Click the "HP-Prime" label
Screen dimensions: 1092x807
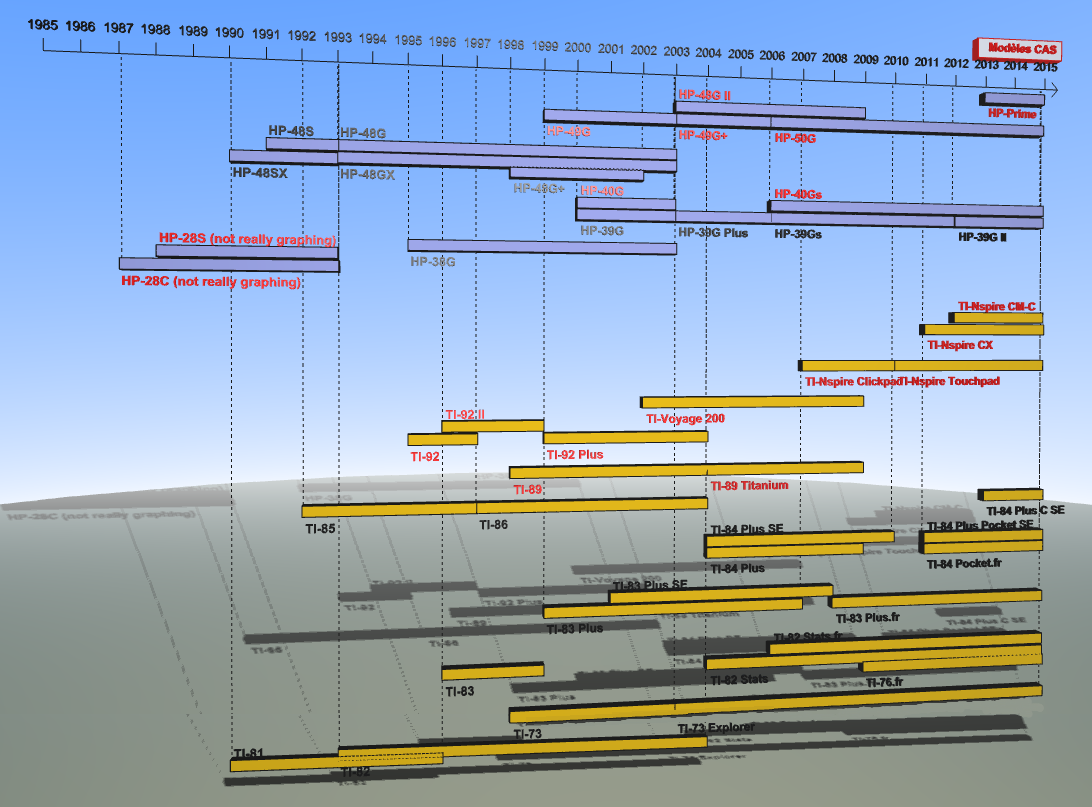point(1012,113)
